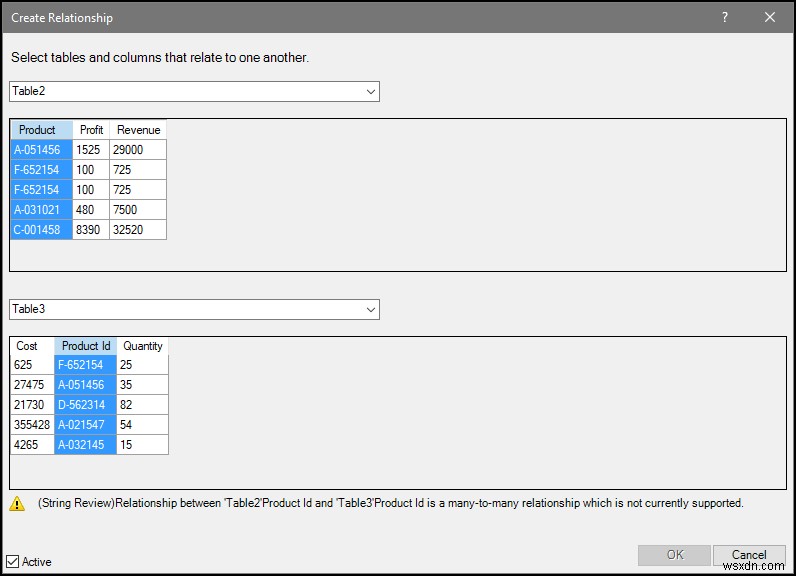Click cell A-031021 in Product column
Screen dimensions: 796x576
pos(42,210)
